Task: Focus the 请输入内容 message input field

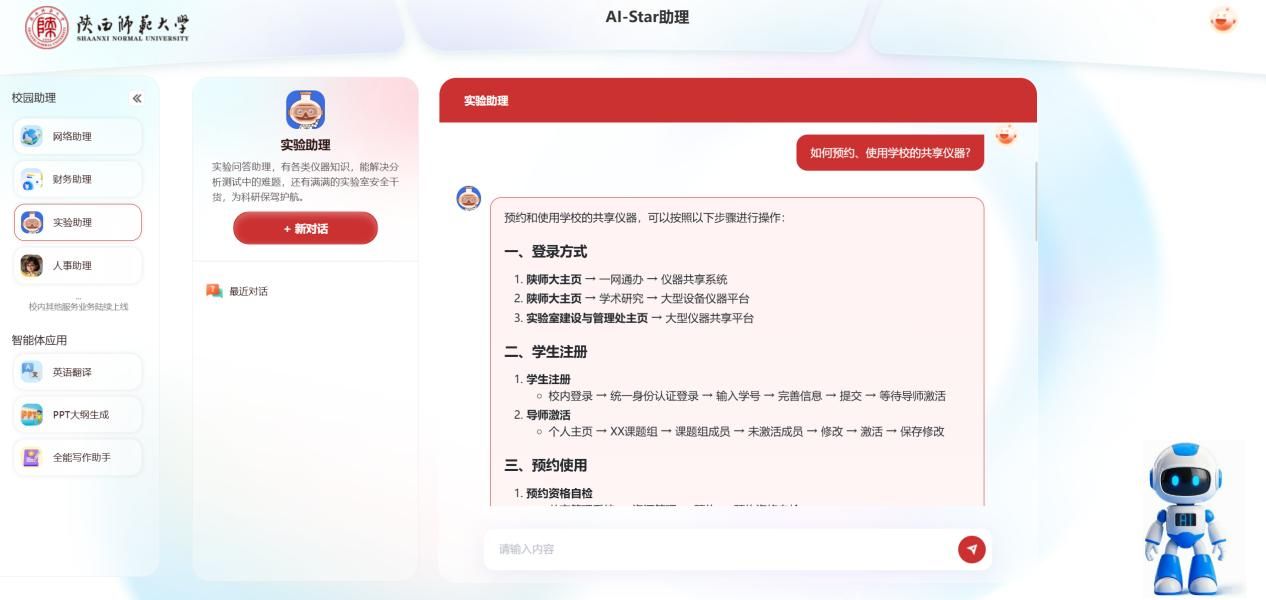Action: point(720,549)
